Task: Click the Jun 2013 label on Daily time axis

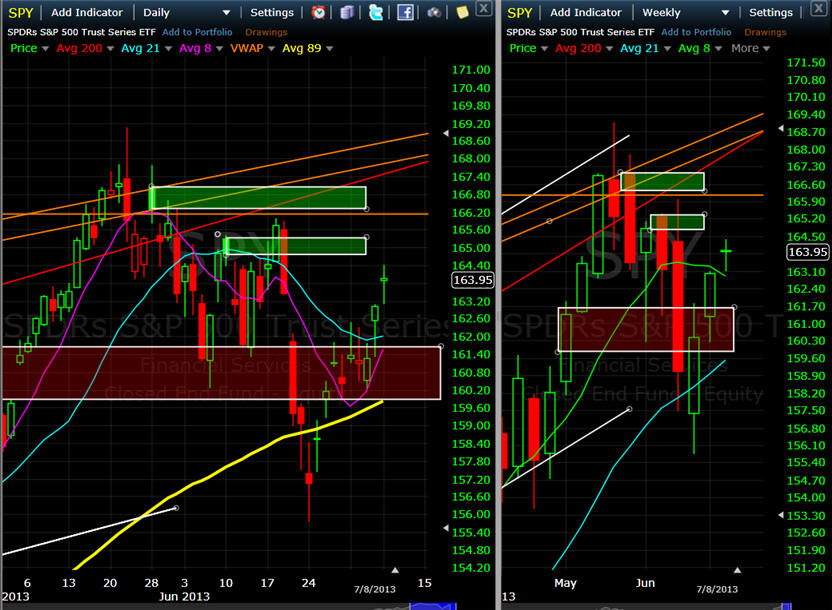Action: click(x=184, y=596)
